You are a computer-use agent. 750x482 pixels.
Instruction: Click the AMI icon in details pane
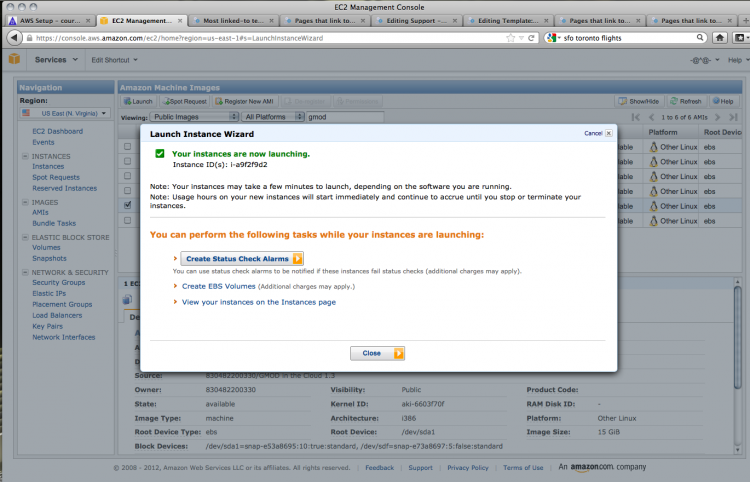(127, 300)
